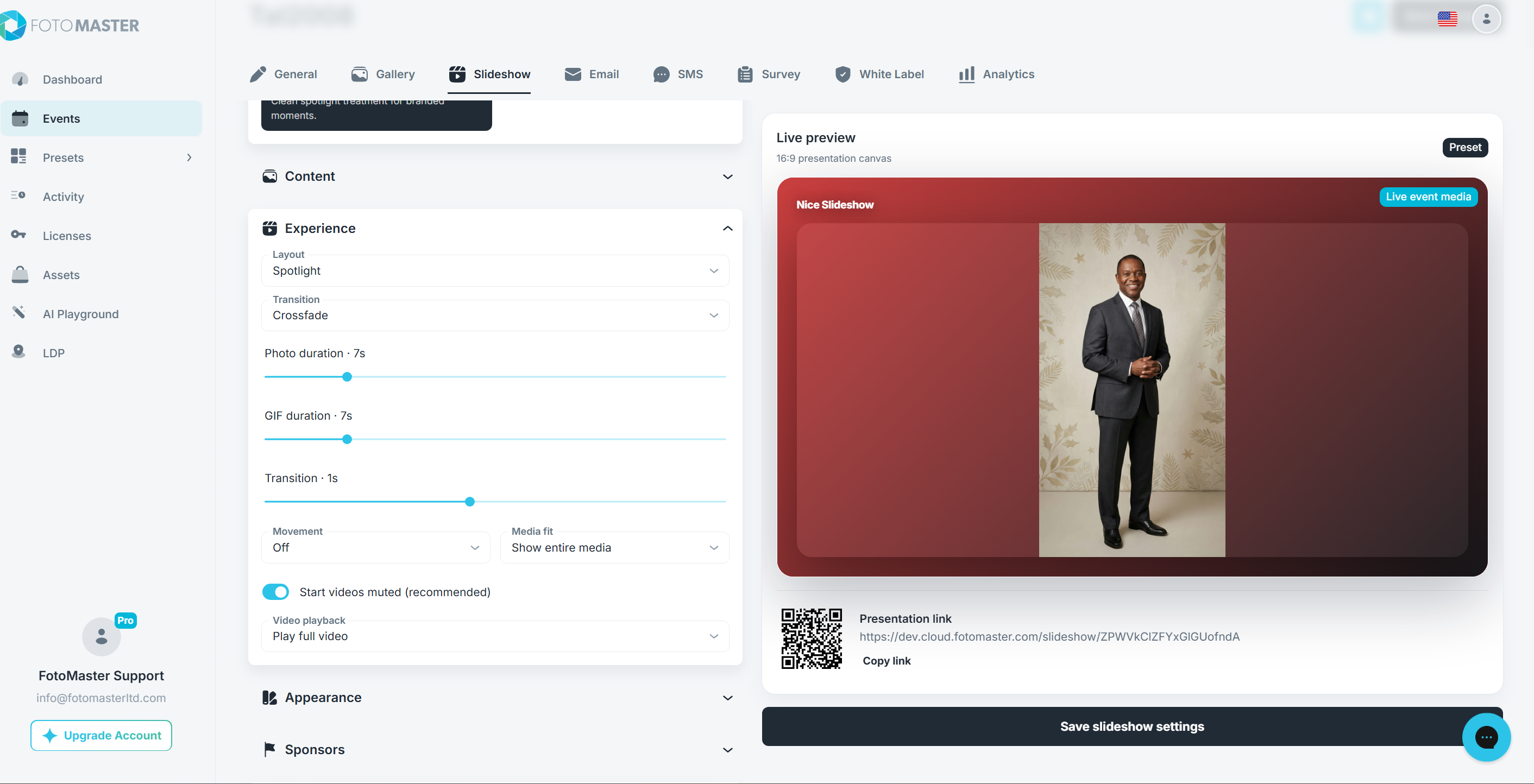Open the Media fit dropdown
The height and width of the screenshot is (784, 1534).
click(x=614, y=548)
